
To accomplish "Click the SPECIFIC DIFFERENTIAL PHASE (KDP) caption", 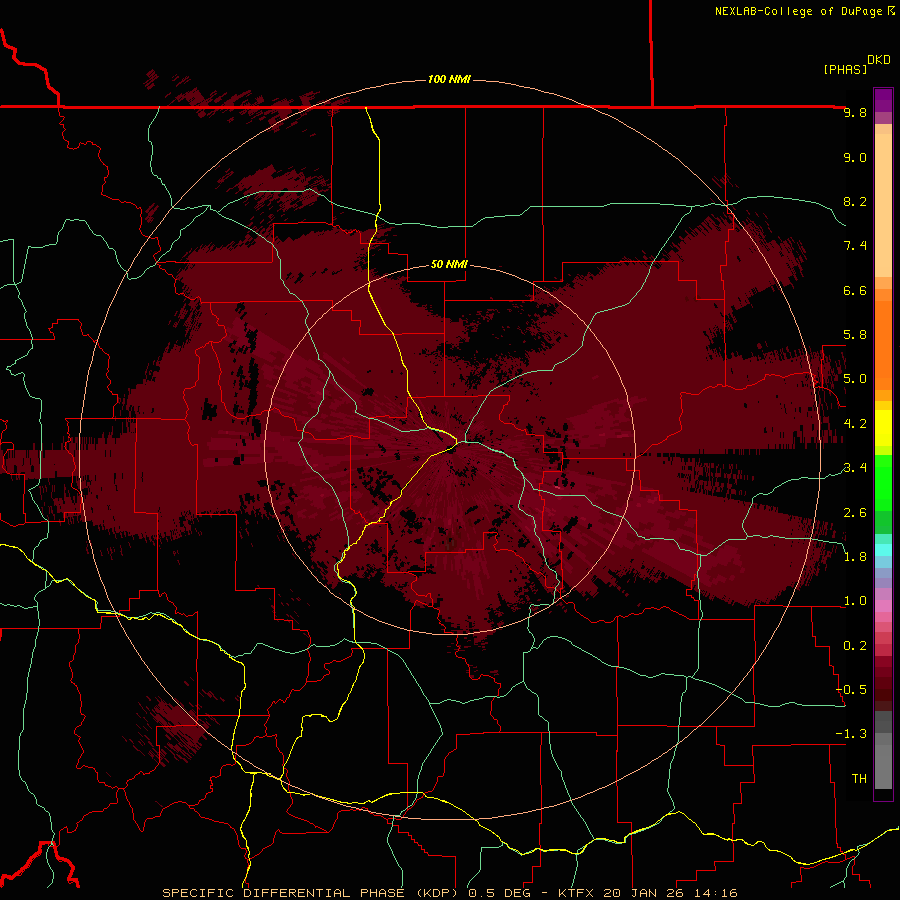I will pos(312,893).
